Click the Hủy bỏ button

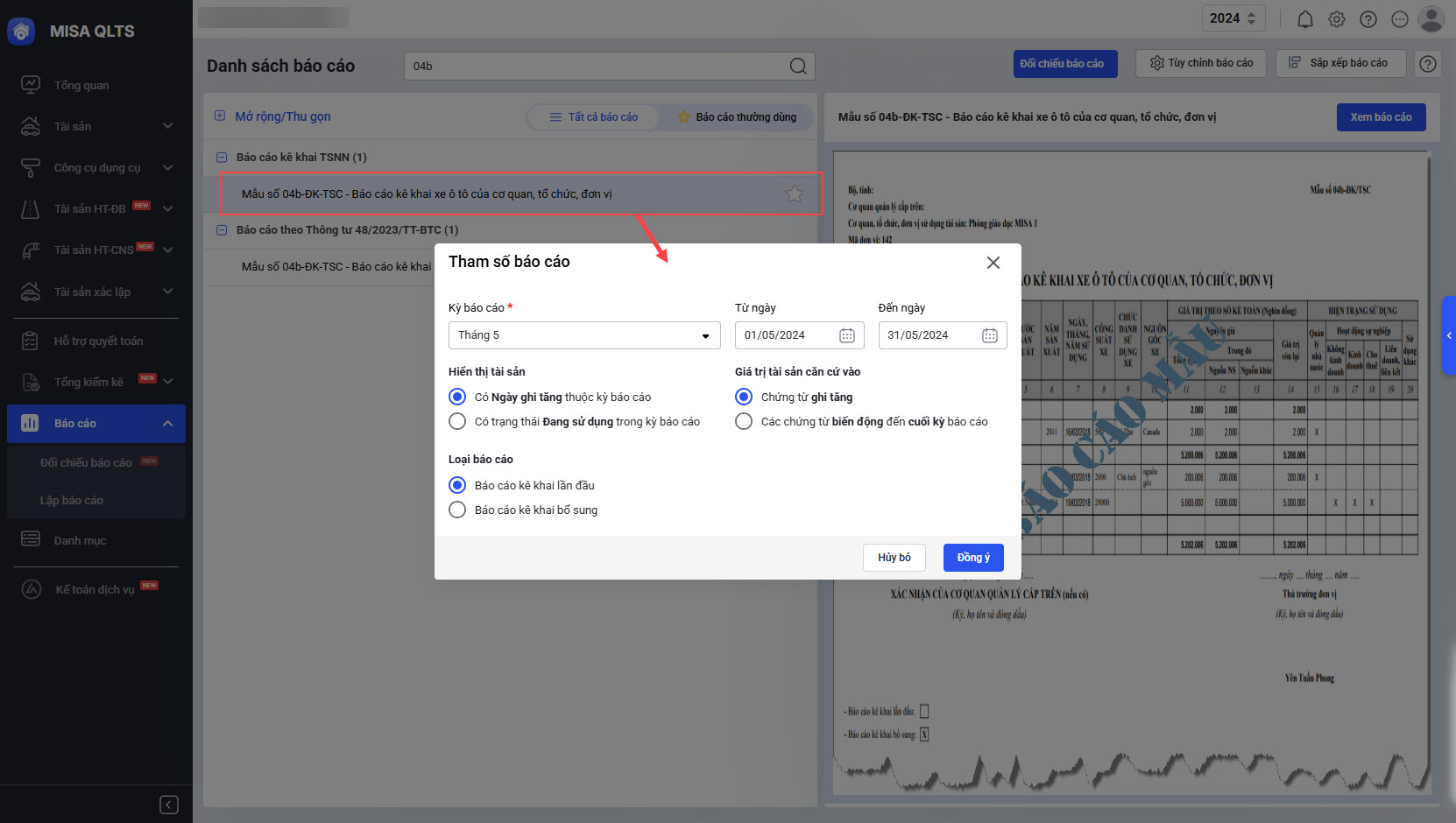click(894, 558)
